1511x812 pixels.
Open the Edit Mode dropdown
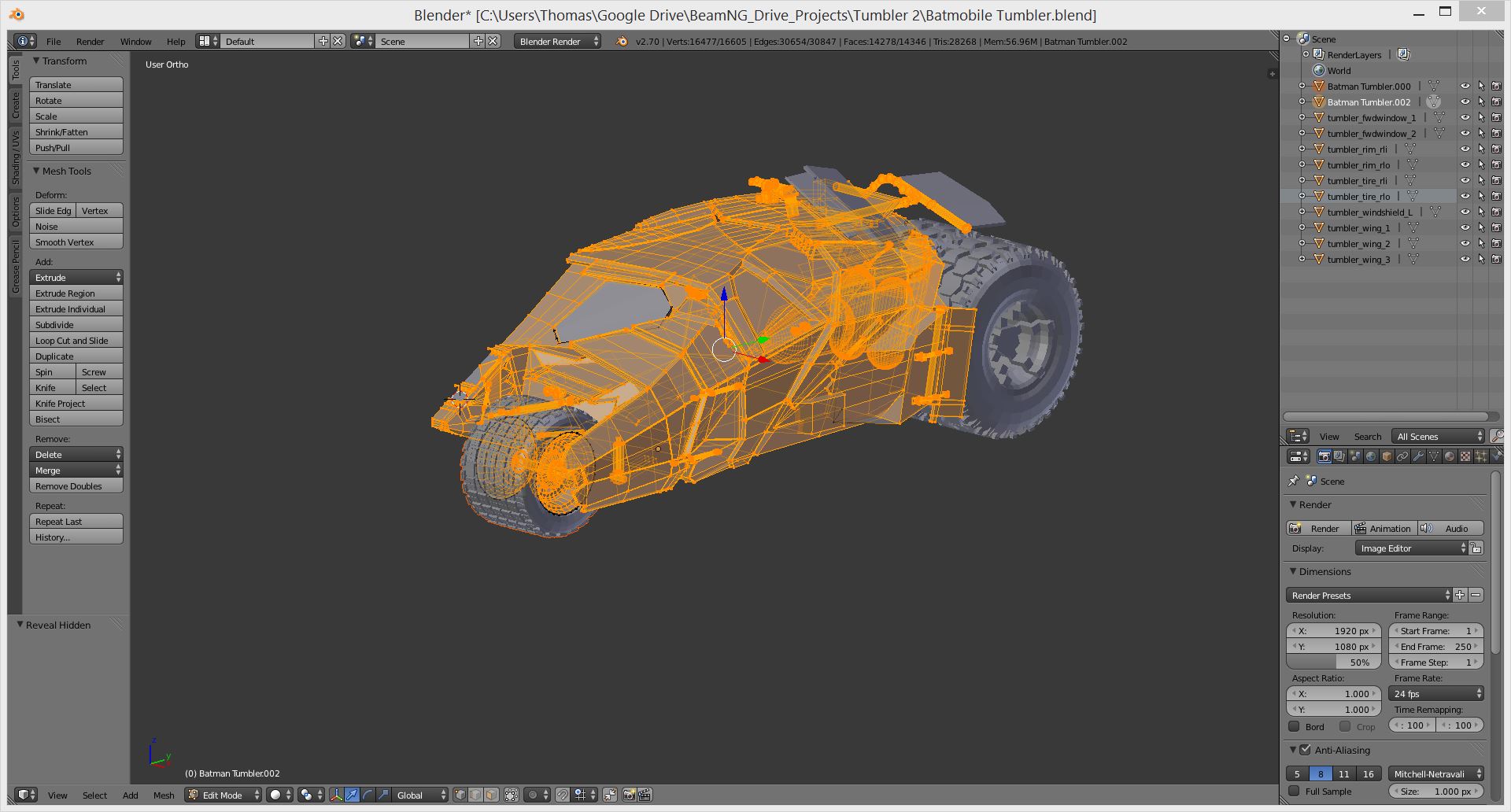pyautogui.click(x=223, y=795)
